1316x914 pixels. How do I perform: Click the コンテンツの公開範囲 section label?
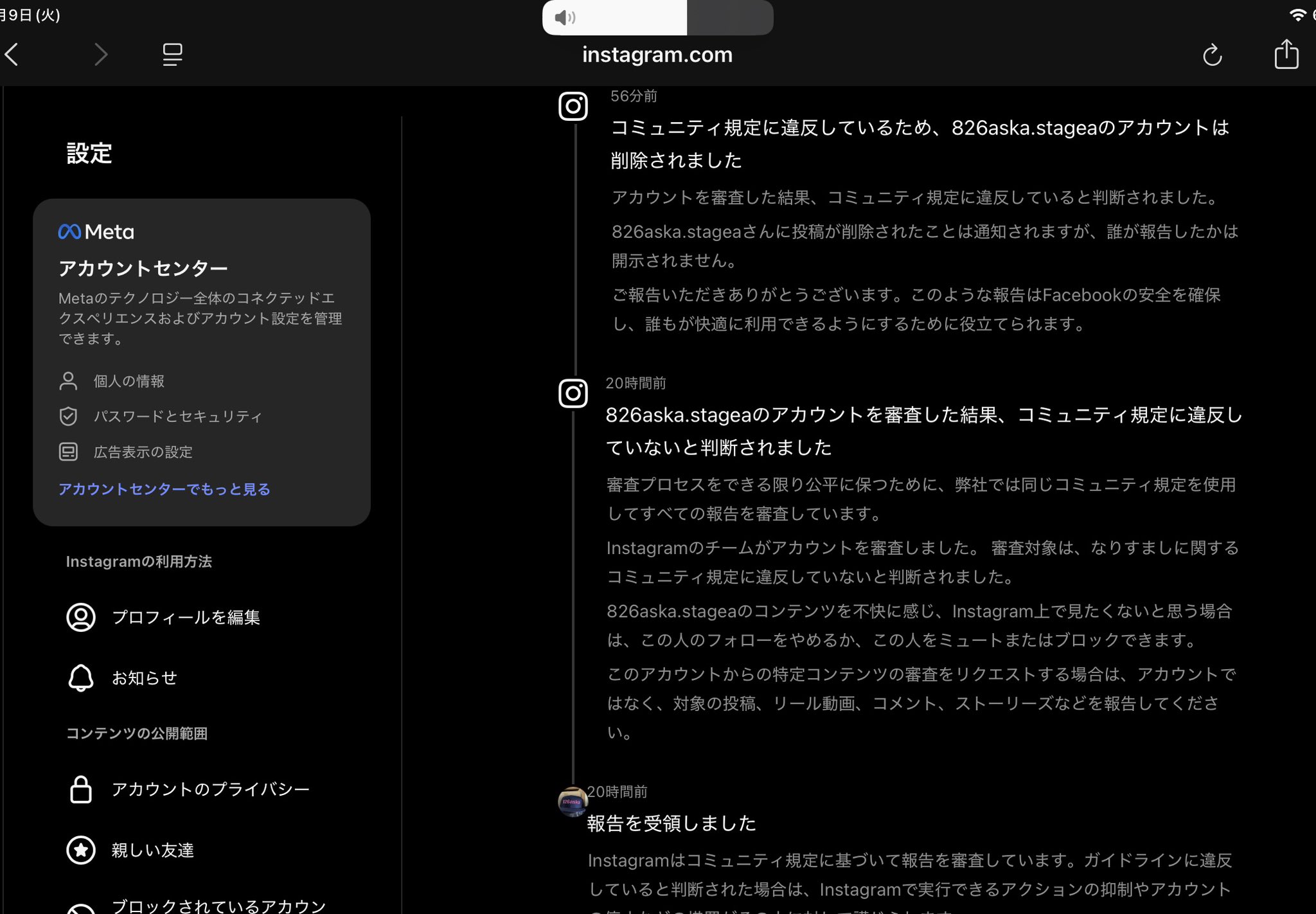(x=137, y=733)
